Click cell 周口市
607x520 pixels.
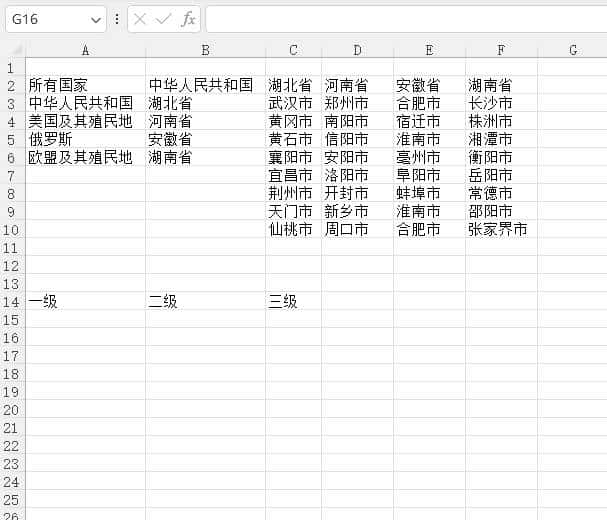[x=357, y=229]
